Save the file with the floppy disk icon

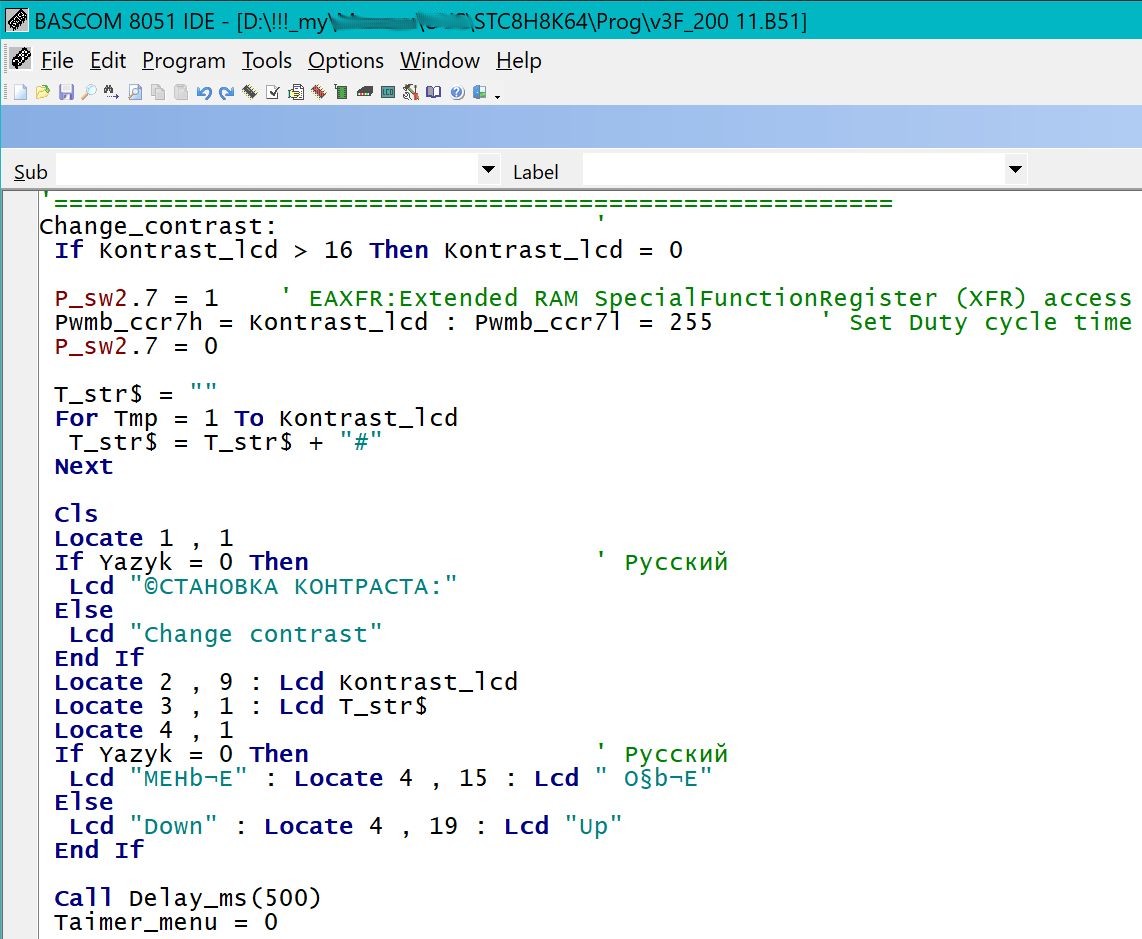pyautogui.click(x=65, y=93)
